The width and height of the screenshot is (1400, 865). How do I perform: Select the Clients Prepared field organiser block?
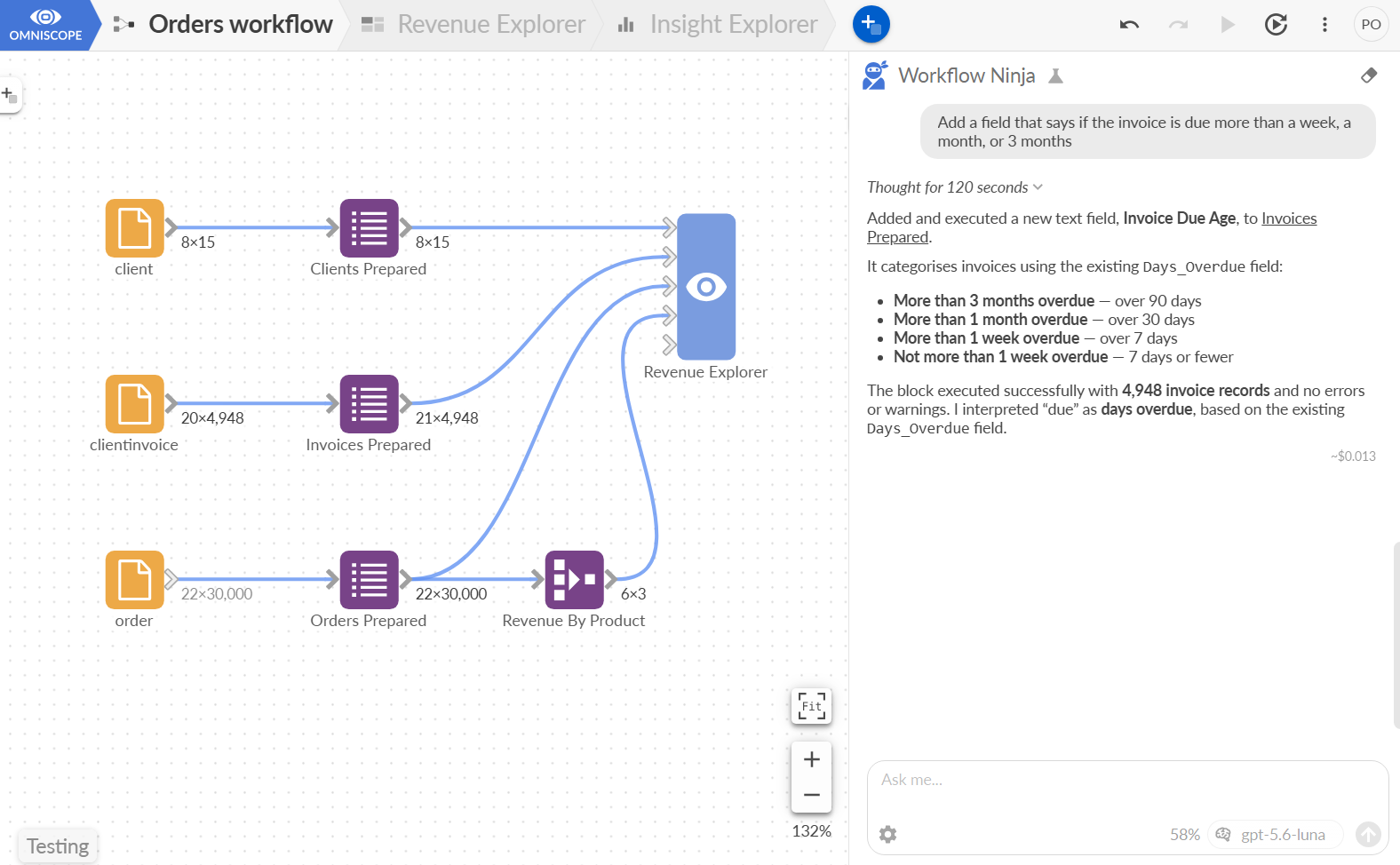369,228
